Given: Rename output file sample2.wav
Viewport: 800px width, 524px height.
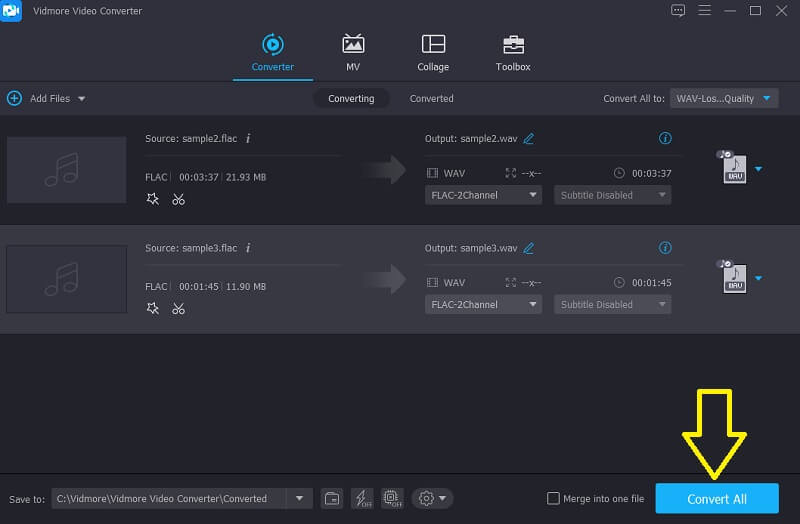Looking at the screenshot, I should tap(529, 138).
